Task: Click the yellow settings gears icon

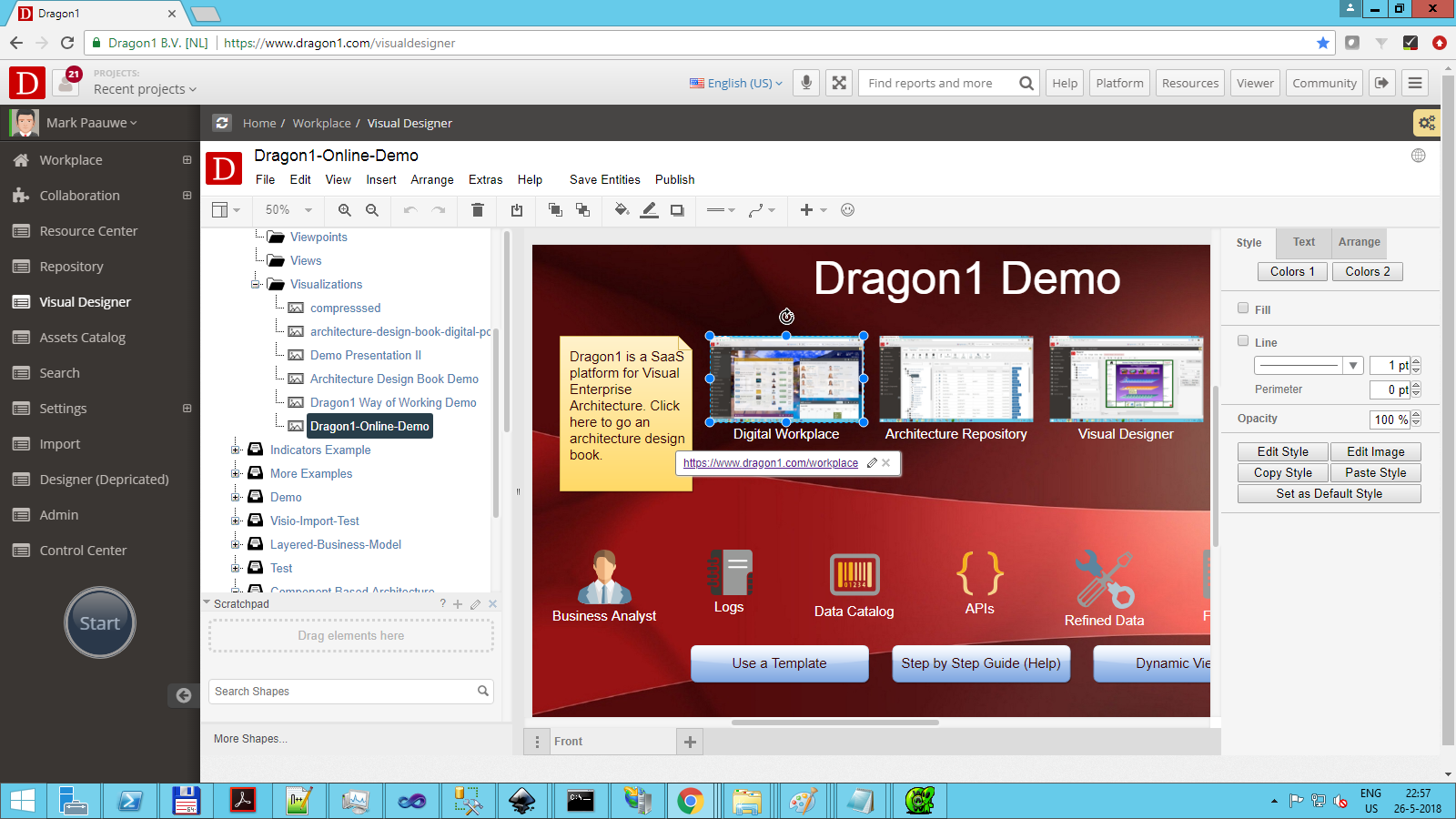Action: coord(1426,123)
